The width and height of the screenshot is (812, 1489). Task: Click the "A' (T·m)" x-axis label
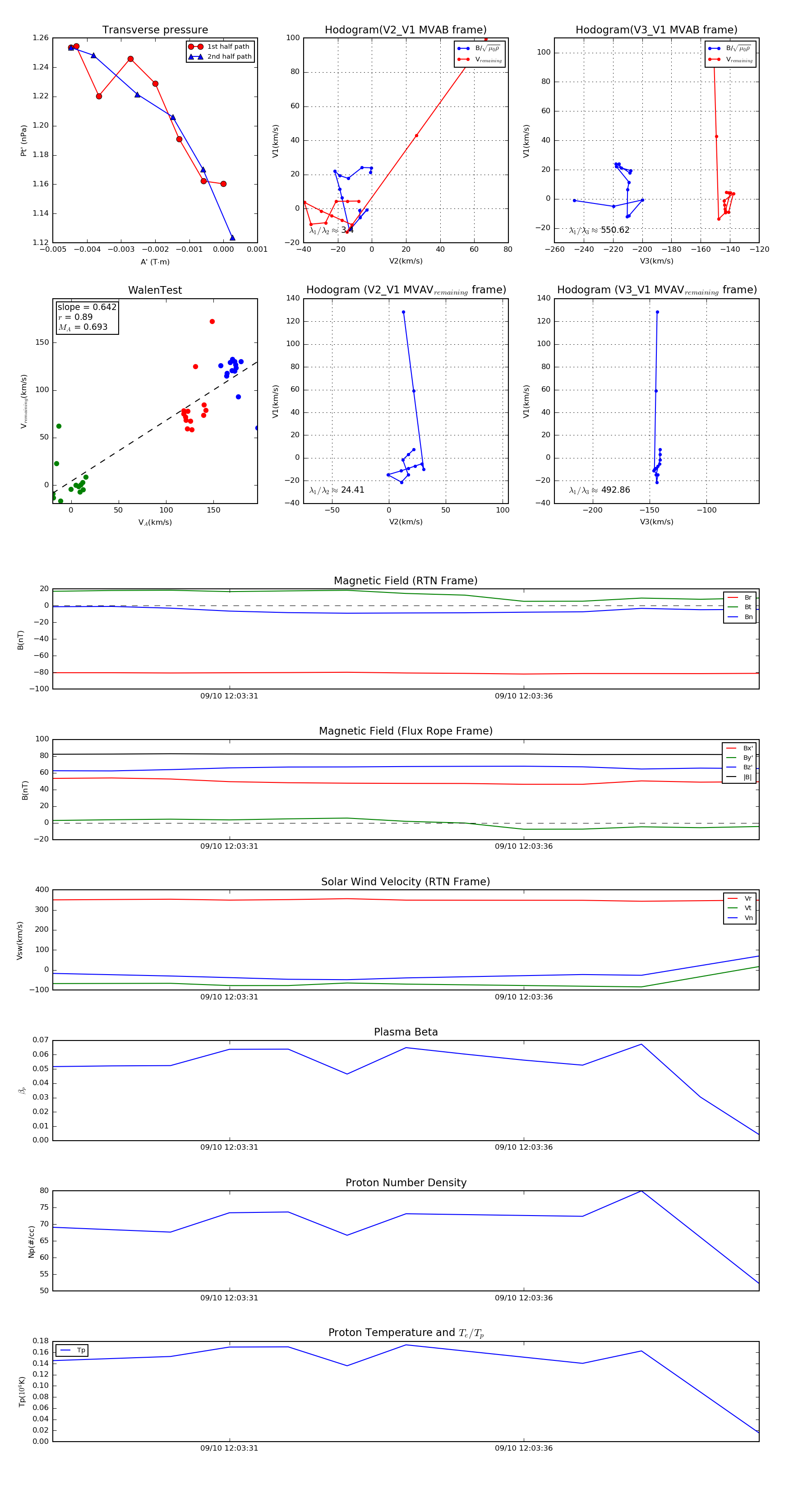pos(155,262)
